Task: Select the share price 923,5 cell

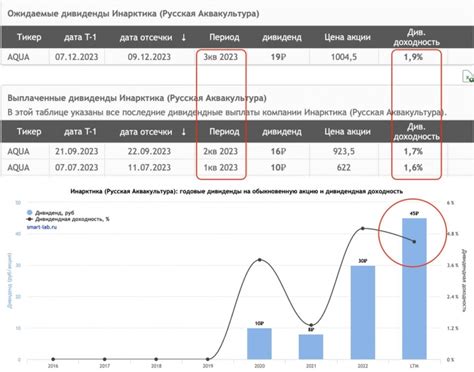Action: coord(344,151)
